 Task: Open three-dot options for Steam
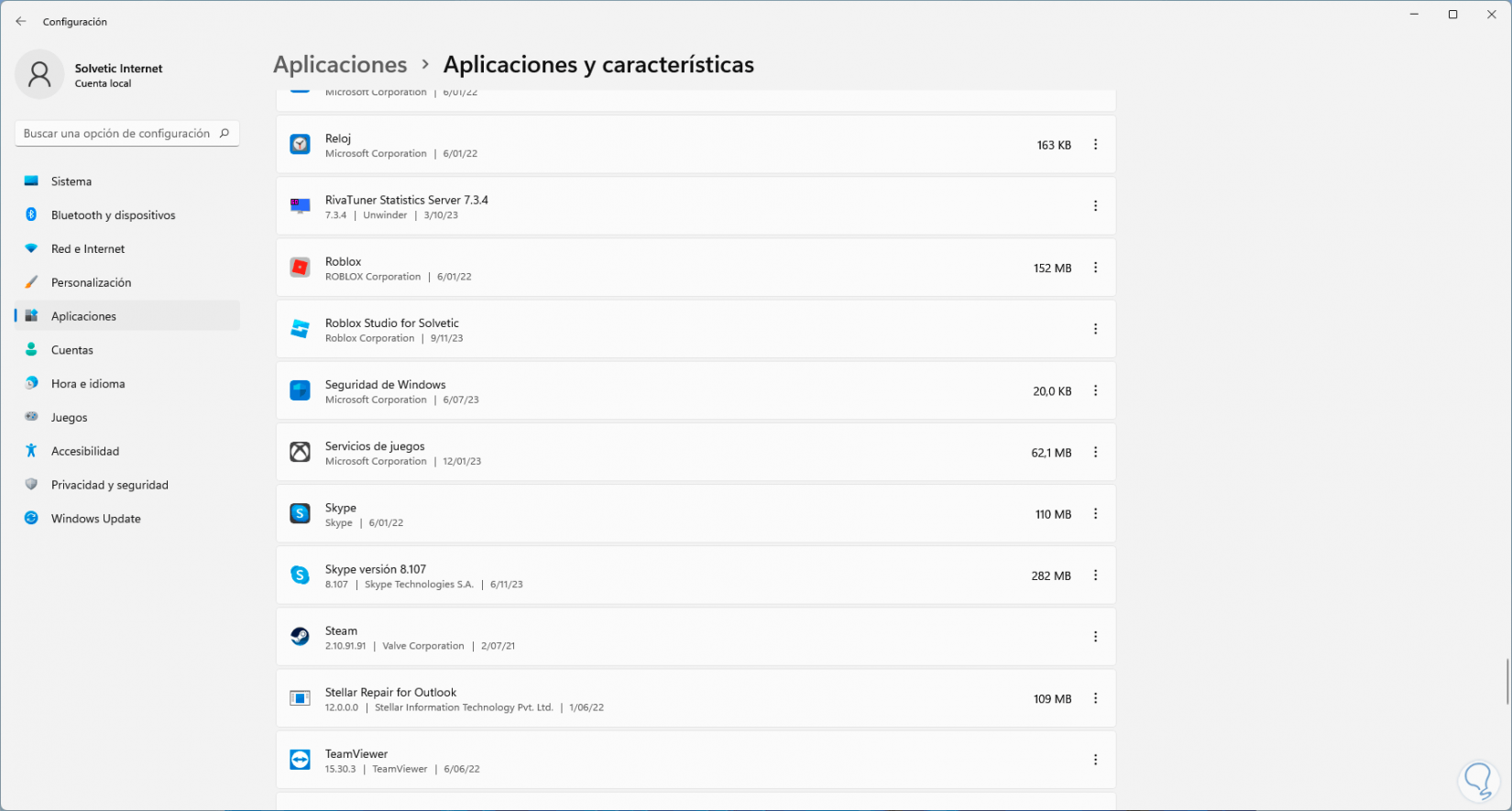click(x=1095, y=637)
